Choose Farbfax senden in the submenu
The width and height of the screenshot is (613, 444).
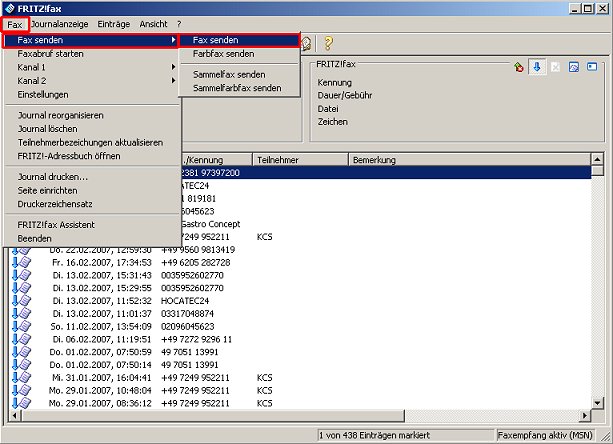239,54
